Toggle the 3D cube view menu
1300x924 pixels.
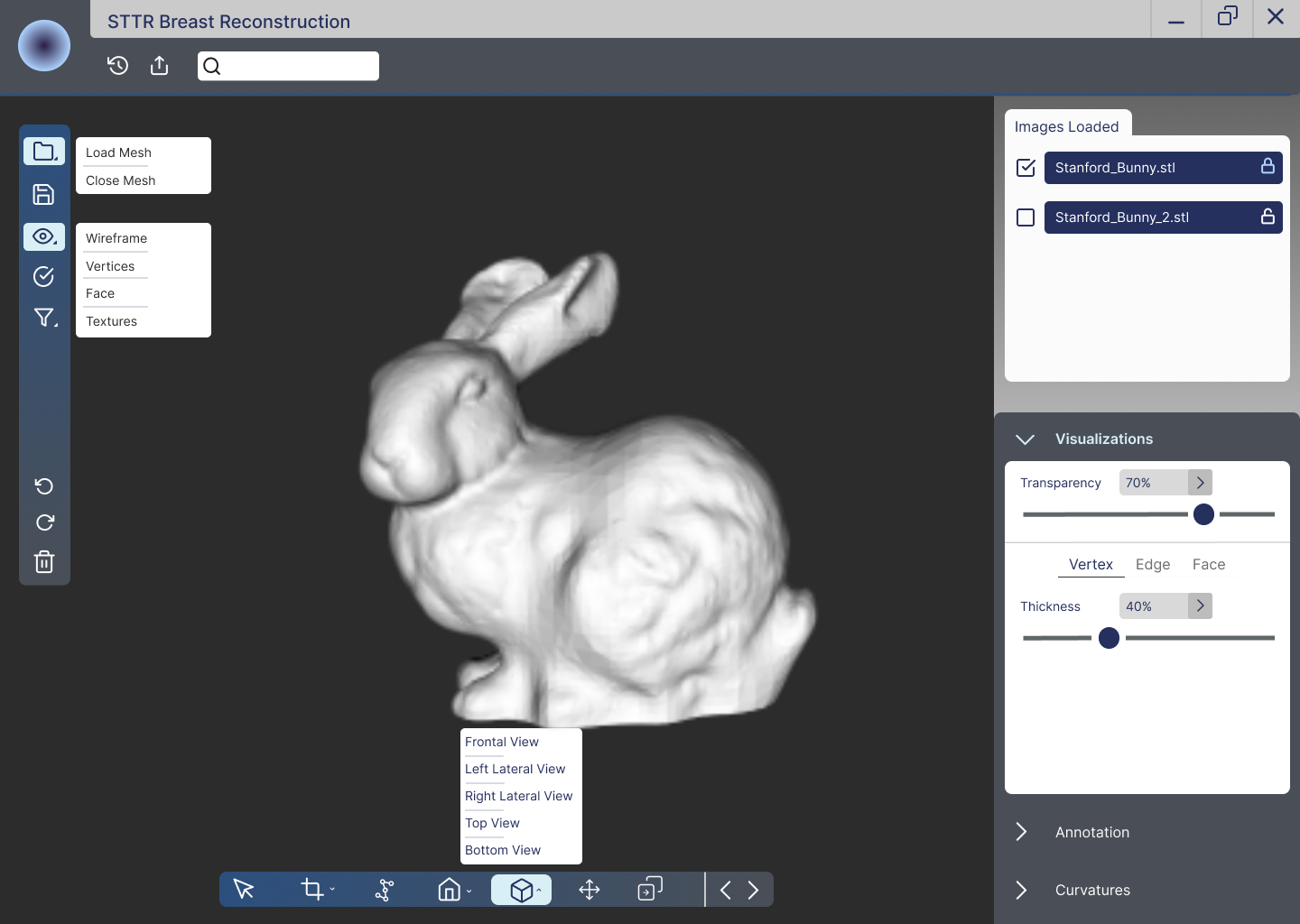click(x=522, y=890)
